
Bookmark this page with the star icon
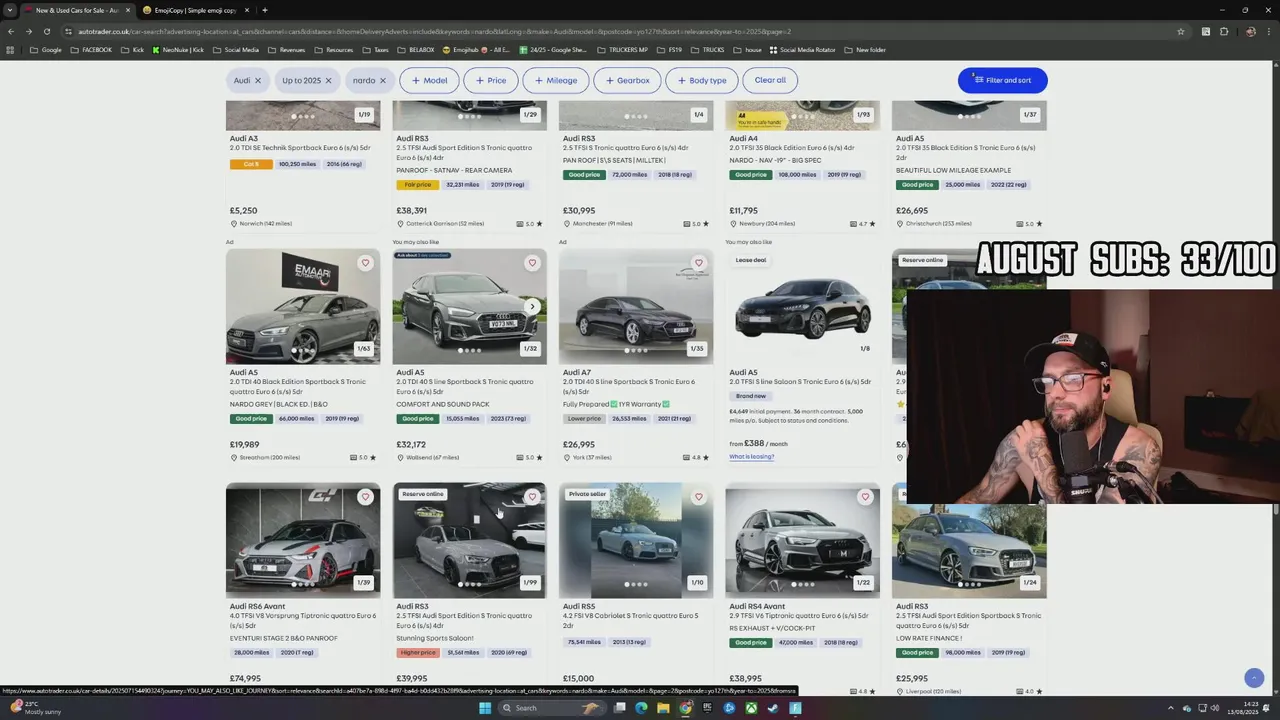1181,31
